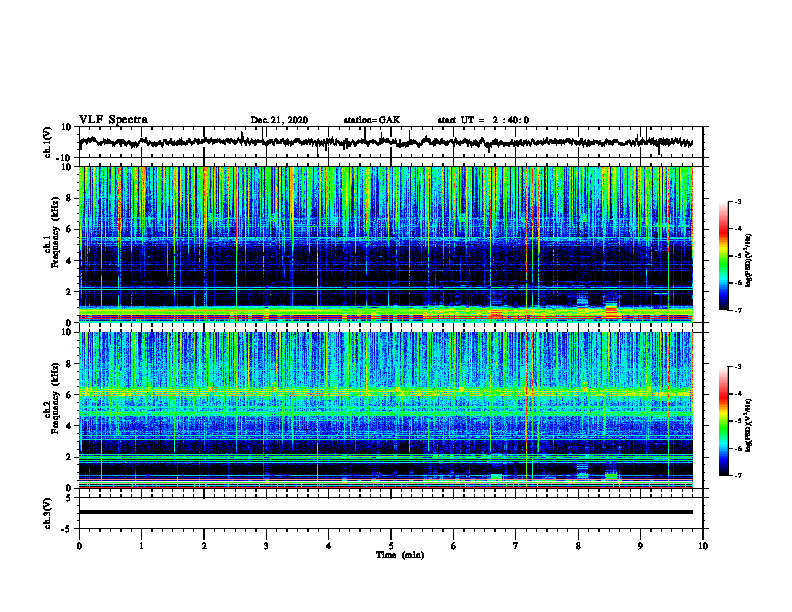Image resolution: width=792 pixels, height=612 pixels.
Task: Click the "8" tick on the Time axis
Action: [578, 546]
